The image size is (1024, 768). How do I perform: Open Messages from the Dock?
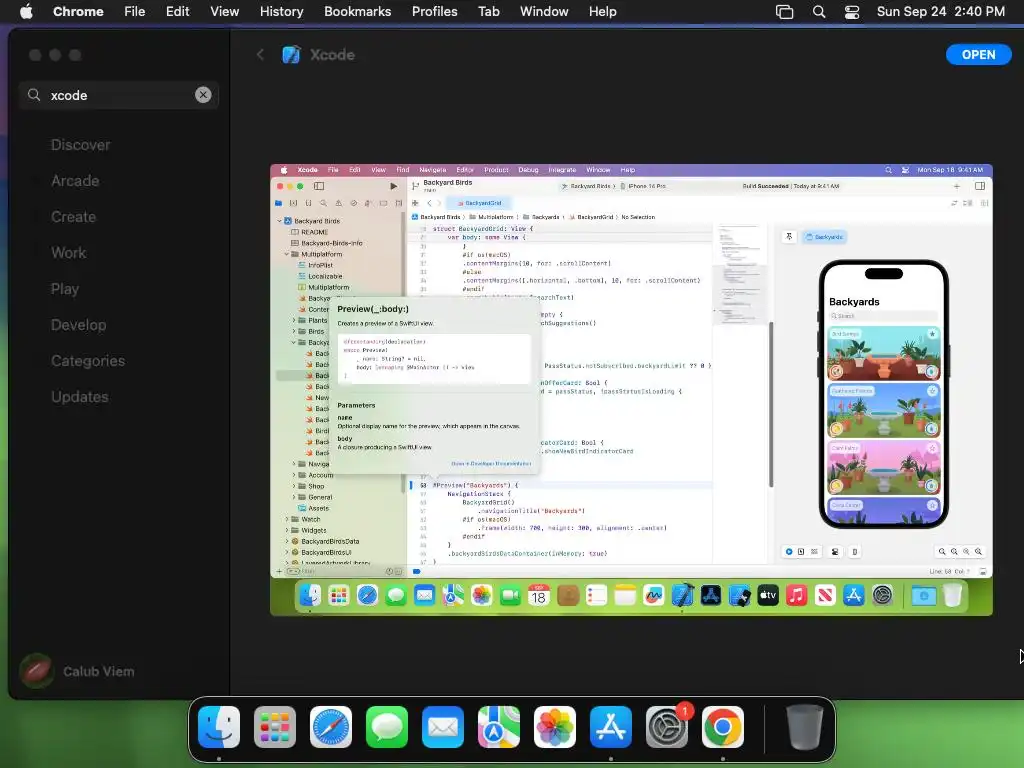387,727
